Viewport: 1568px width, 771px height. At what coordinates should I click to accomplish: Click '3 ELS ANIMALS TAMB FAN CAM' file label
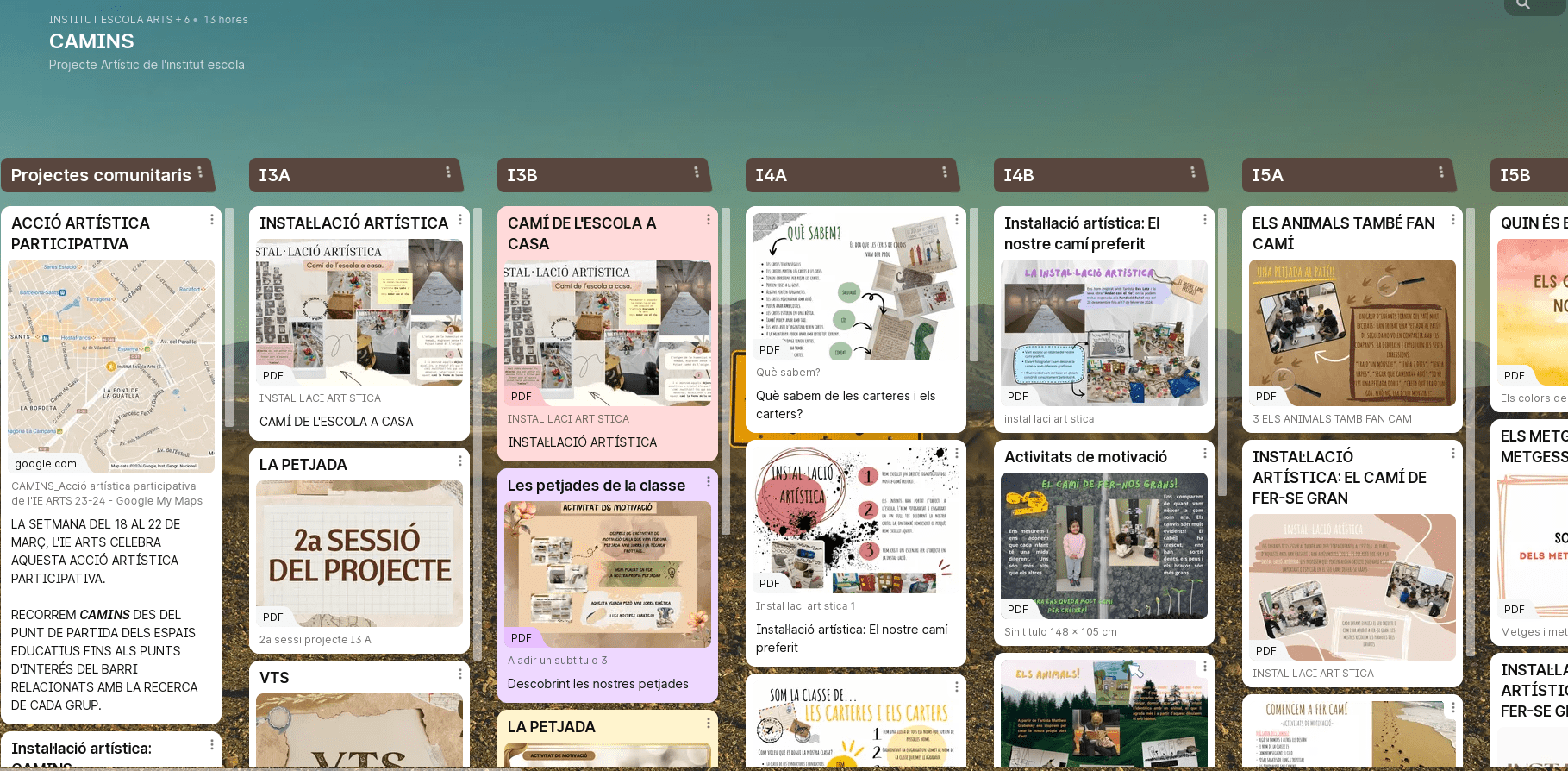[x=1333, y=419]
